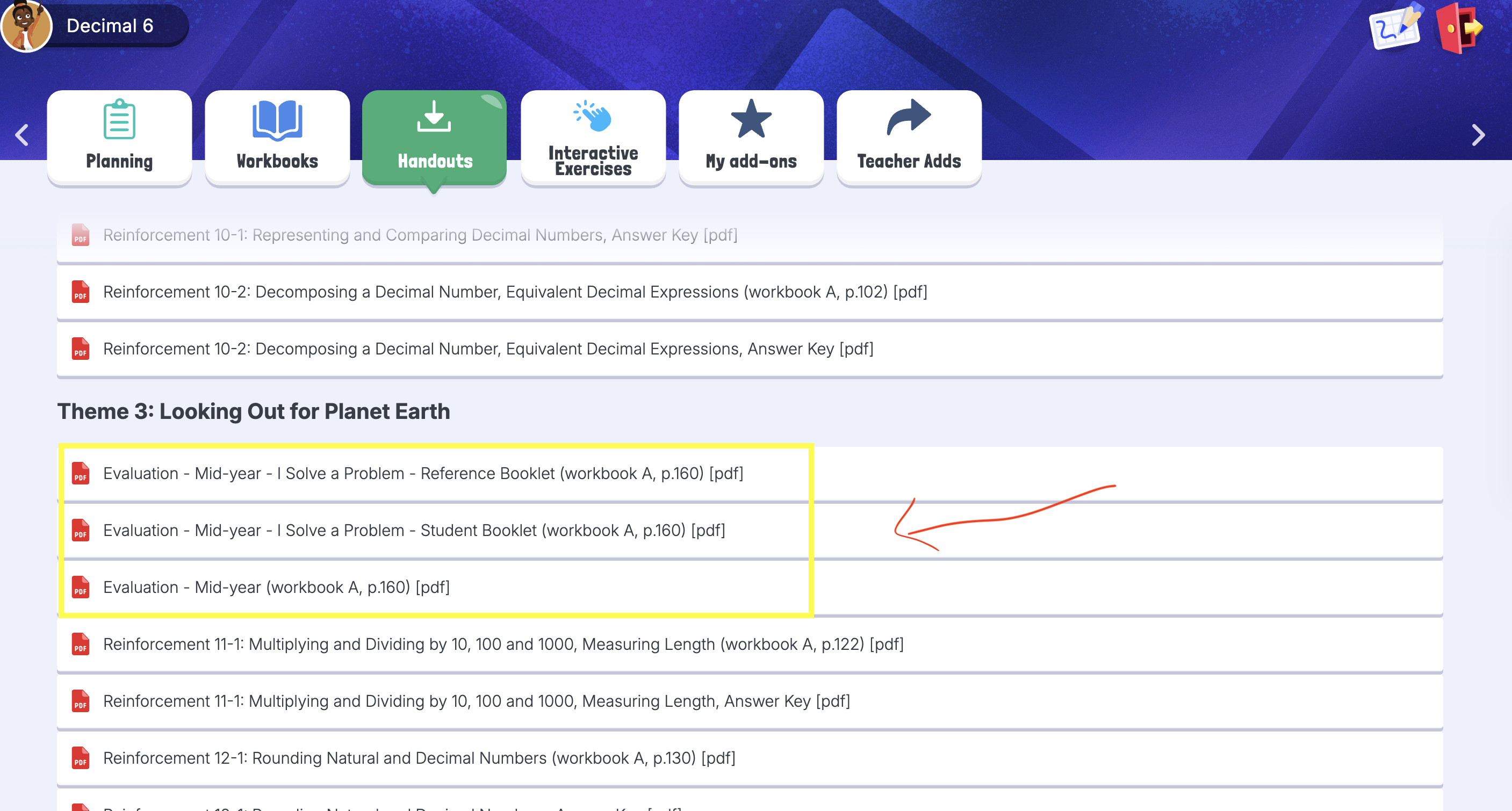Click PDF icon of Reinforcement 12-1 row
The height and width of the screenshot is (811, 1512).
point(81,758)
